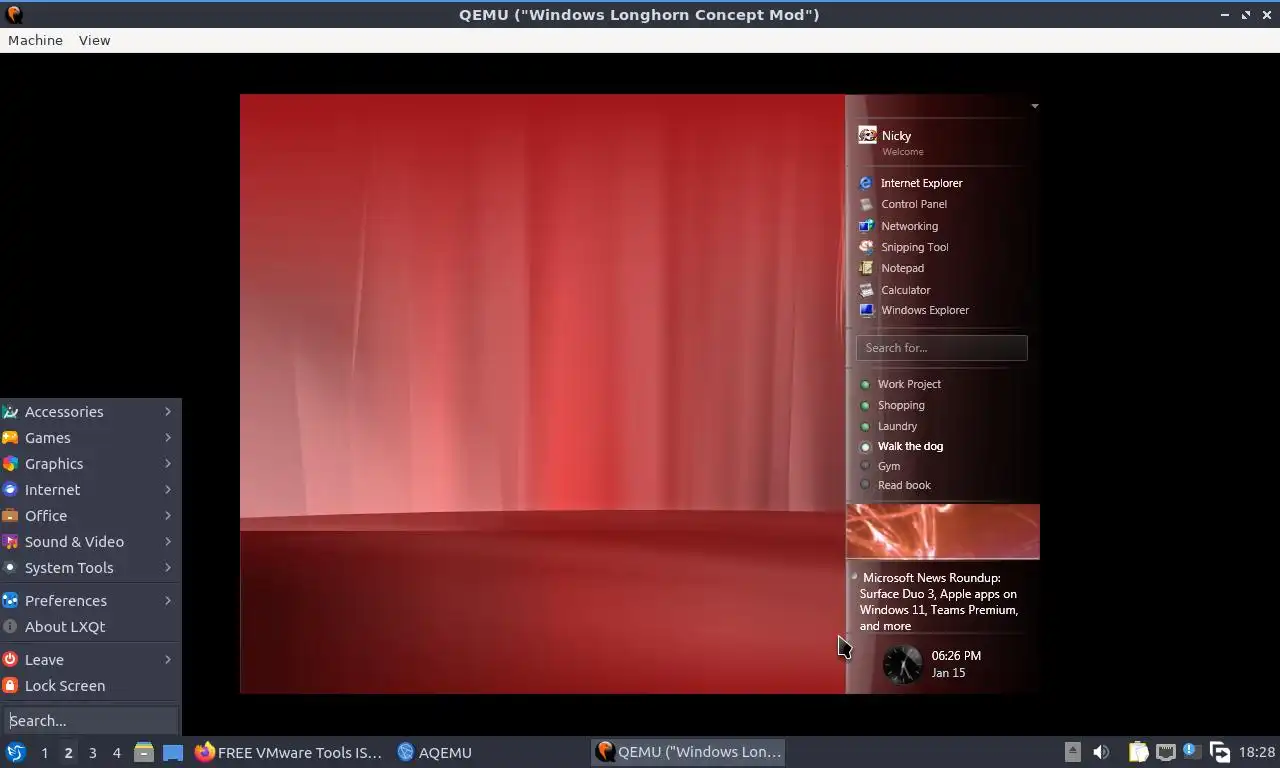The height and width of the screenshot is (768, 1280).
Task: Click the Firefox icon in taskbar
Action: coord(205,752)
